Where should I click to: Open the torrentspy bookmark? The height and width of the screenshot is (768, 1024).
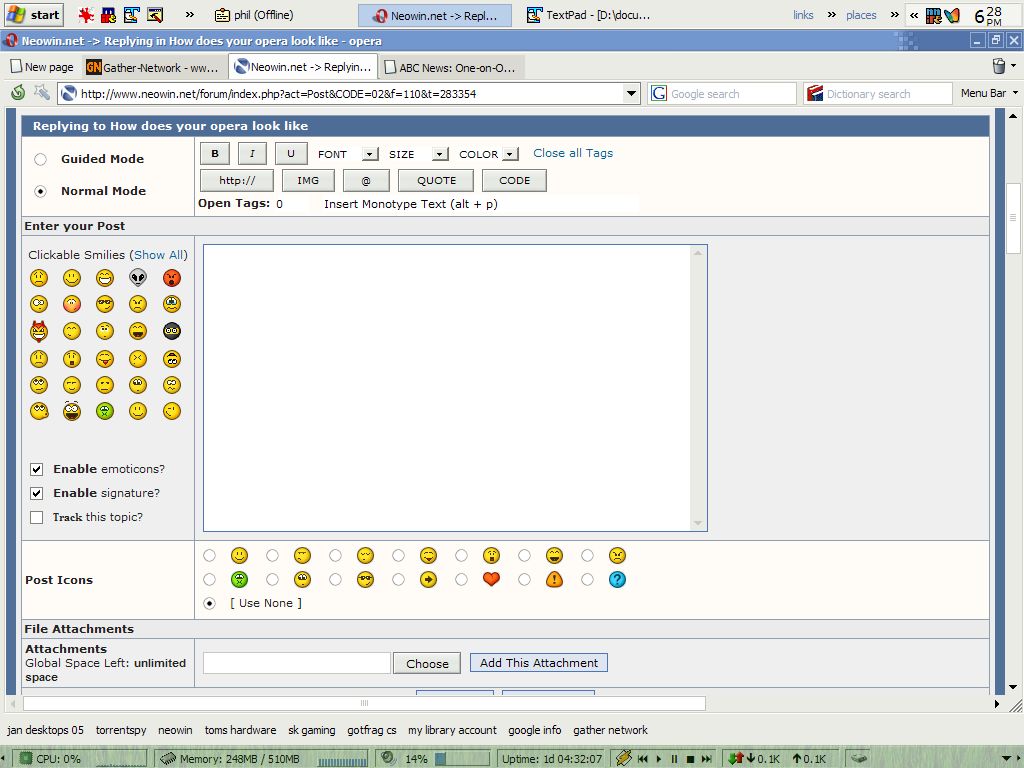point(121,730)
